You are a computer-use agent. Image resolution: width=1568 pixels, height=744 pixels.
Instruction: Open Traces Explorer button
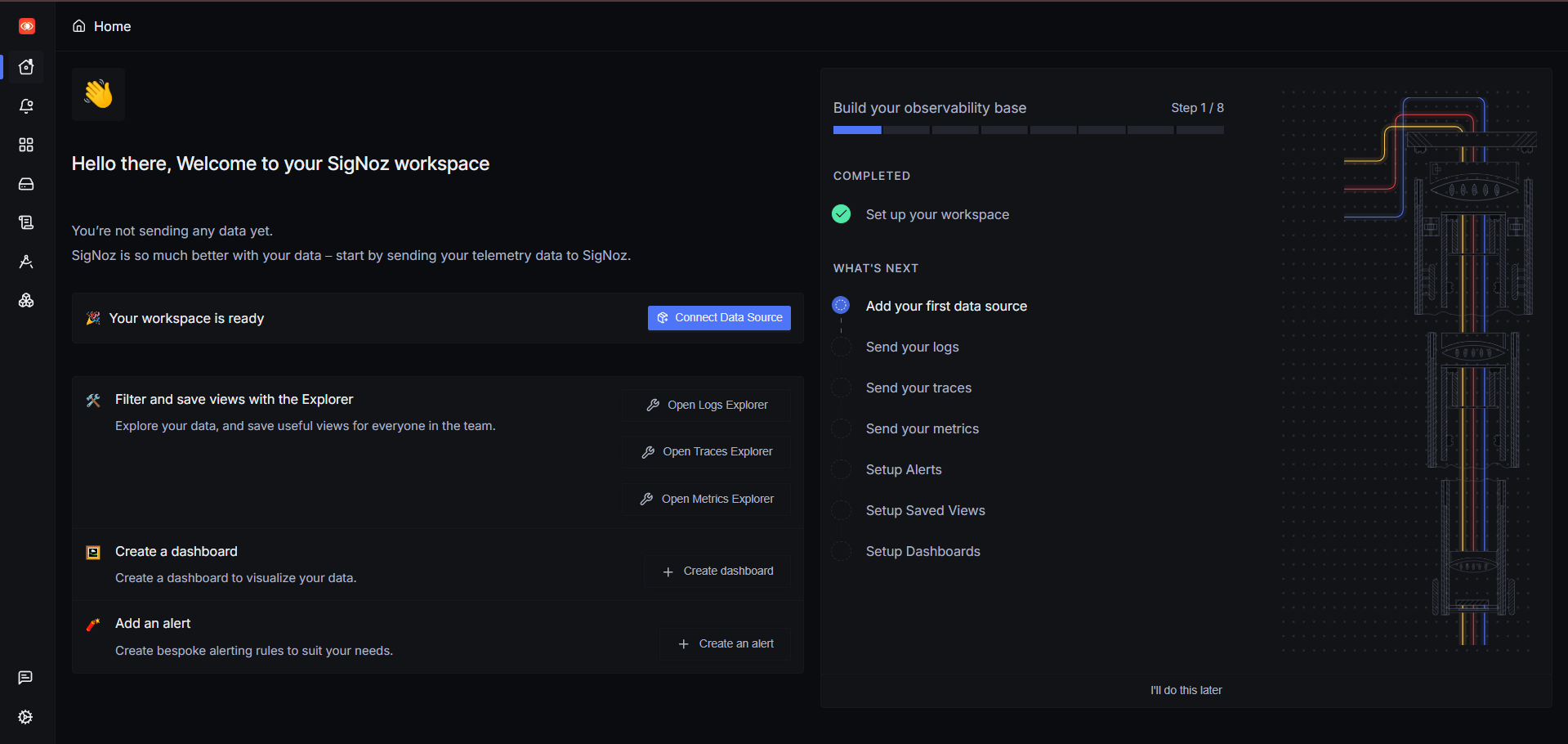pyautogui.click(x=707, y=452)
